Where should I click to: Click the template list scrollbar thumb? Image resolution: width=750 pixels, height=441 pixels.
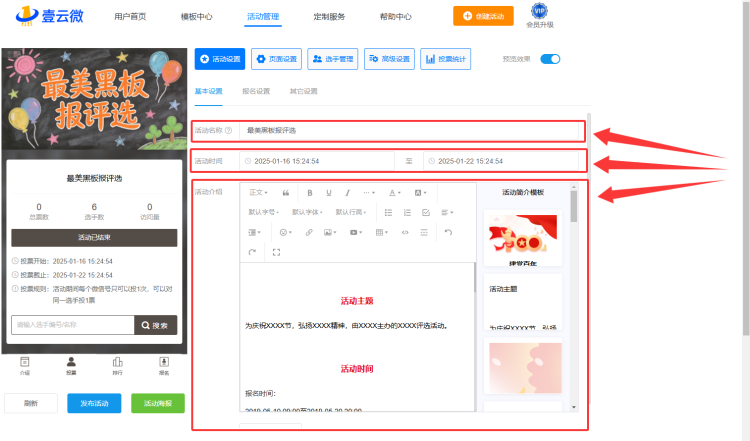pyautogui.click(x=574, y=206)
